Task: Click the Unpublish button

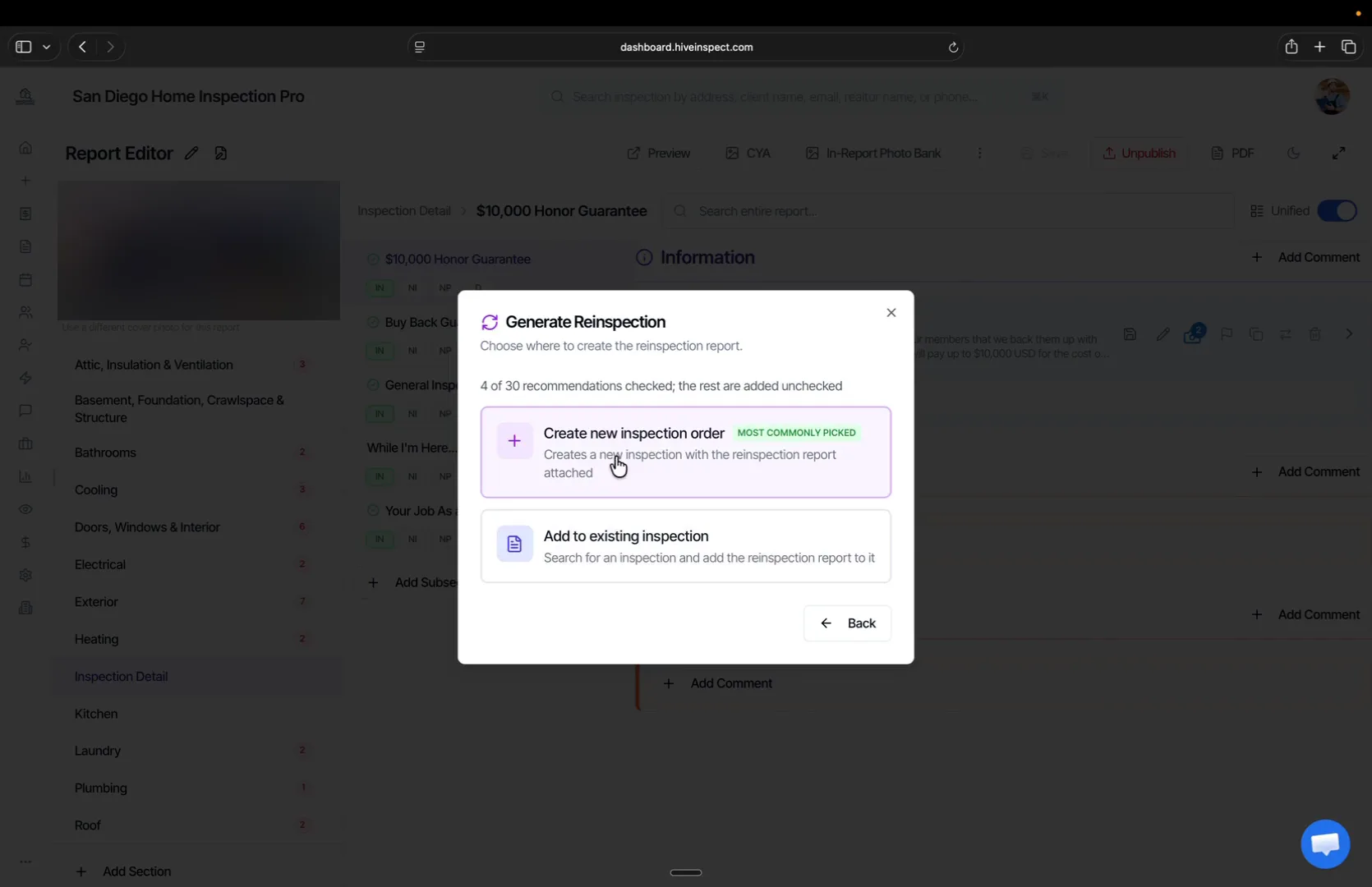Action: click(1139, 154)
